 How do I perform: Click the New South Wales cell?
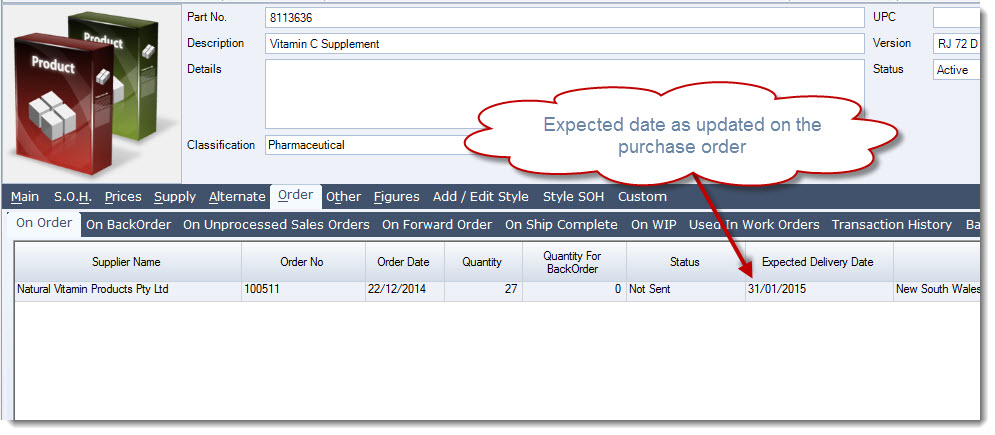tap(939, 290)
